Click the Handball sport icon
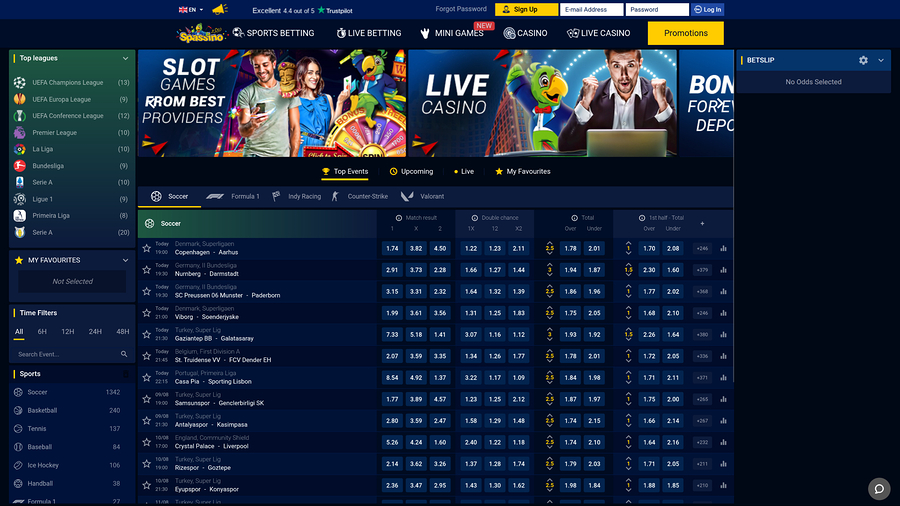 click(x=18, y=484)
